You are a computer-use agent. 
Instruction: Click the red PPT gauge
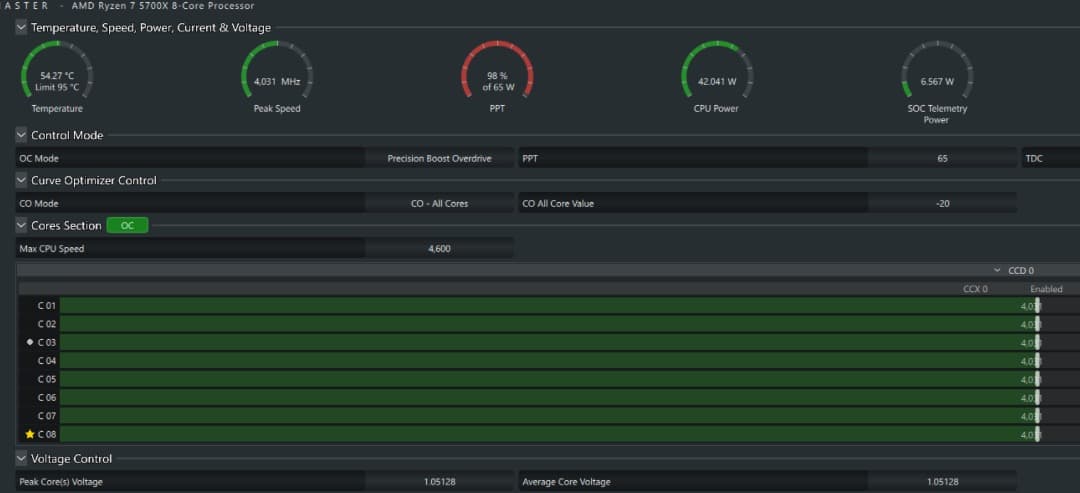click(x=497, y=70)
